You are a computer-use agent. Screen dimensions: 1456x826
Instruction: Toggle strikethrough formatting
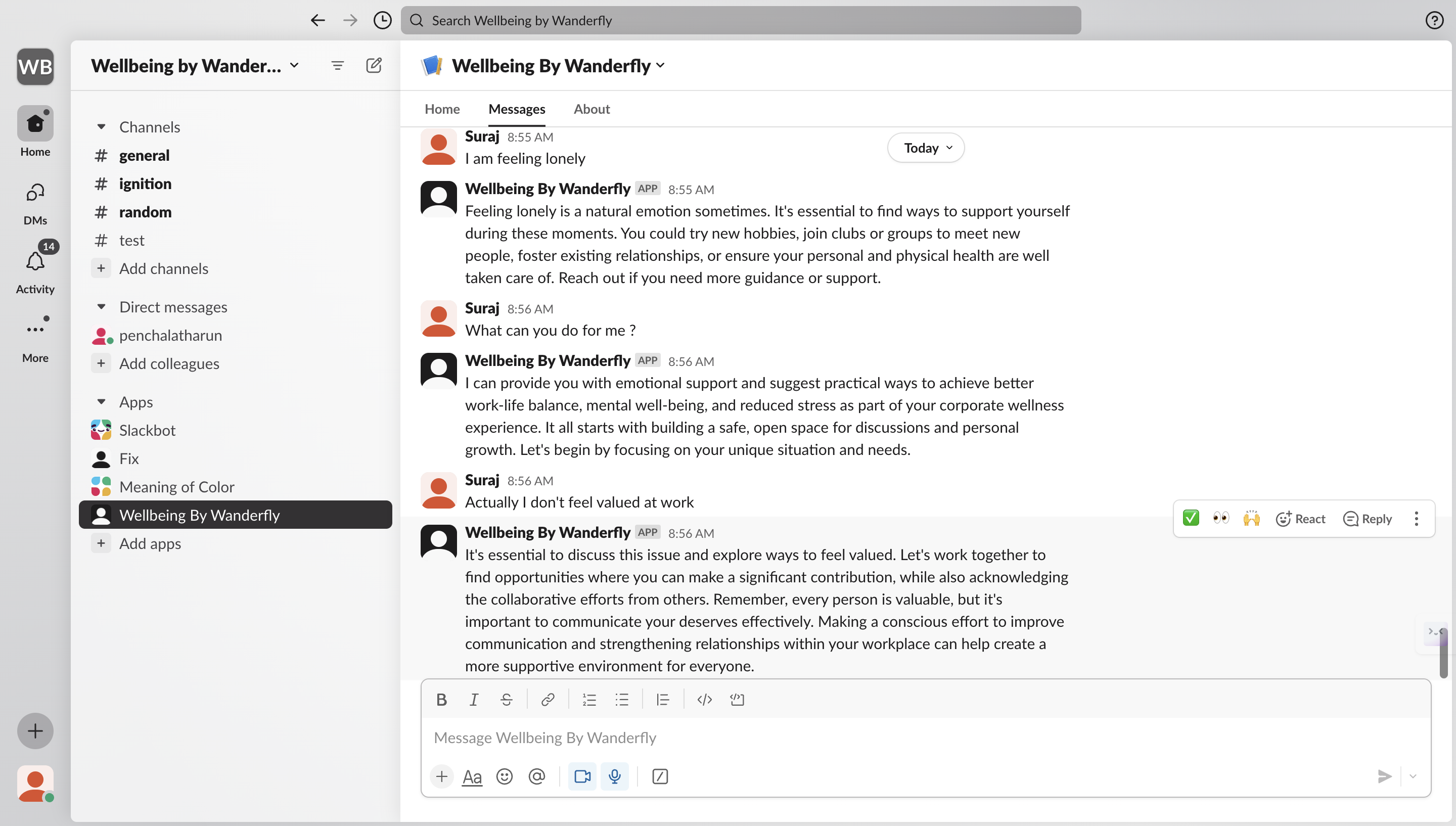coord(506,700)
